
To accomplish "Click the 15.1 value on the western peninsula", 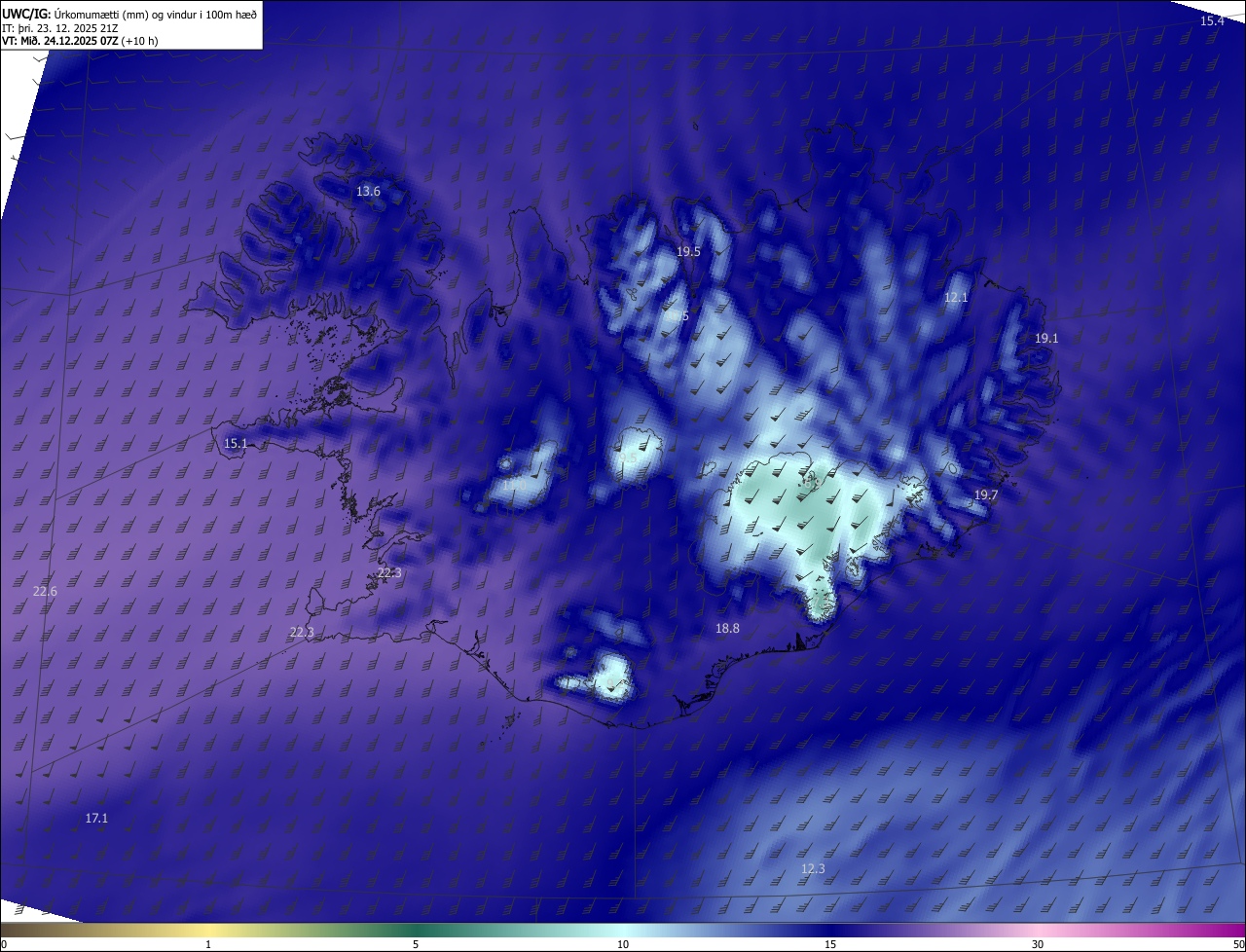I will pyautogui.click(x=236, y=443).
